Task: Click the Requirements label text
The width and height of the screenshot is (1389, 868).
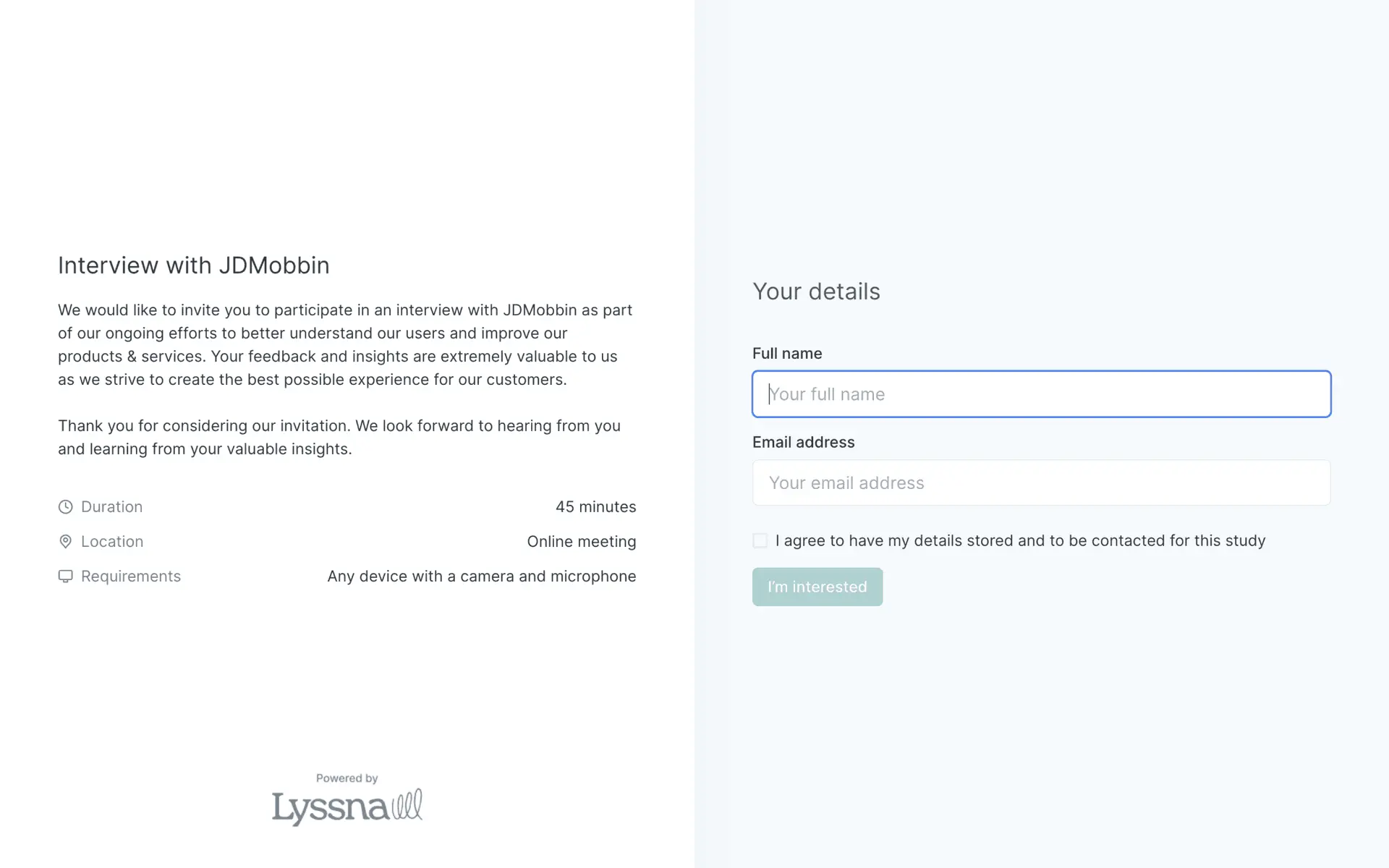Action: pos(130,576)
